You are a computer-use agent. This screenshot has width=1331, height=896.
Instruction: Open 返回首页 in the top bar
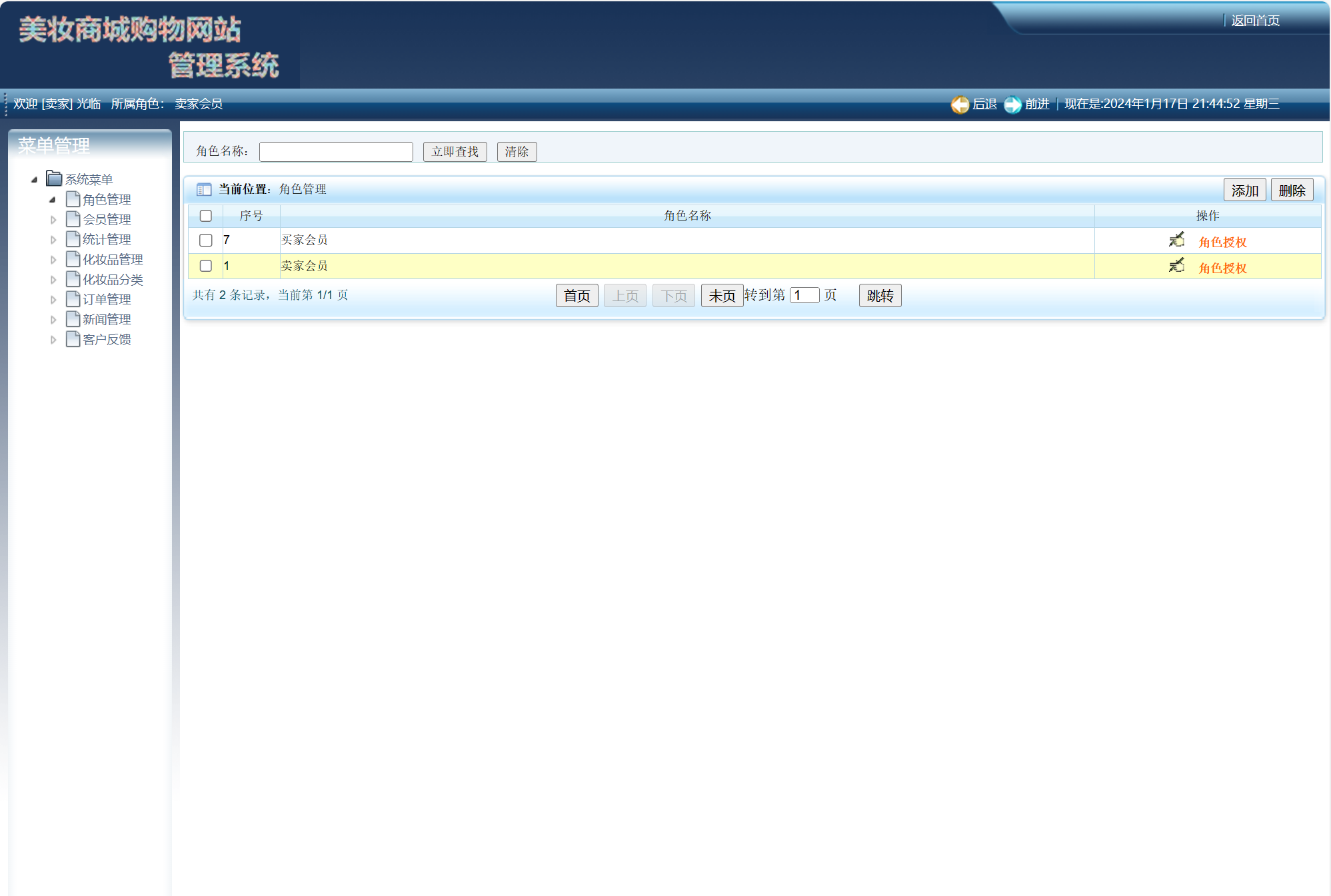pos(1254,21)
